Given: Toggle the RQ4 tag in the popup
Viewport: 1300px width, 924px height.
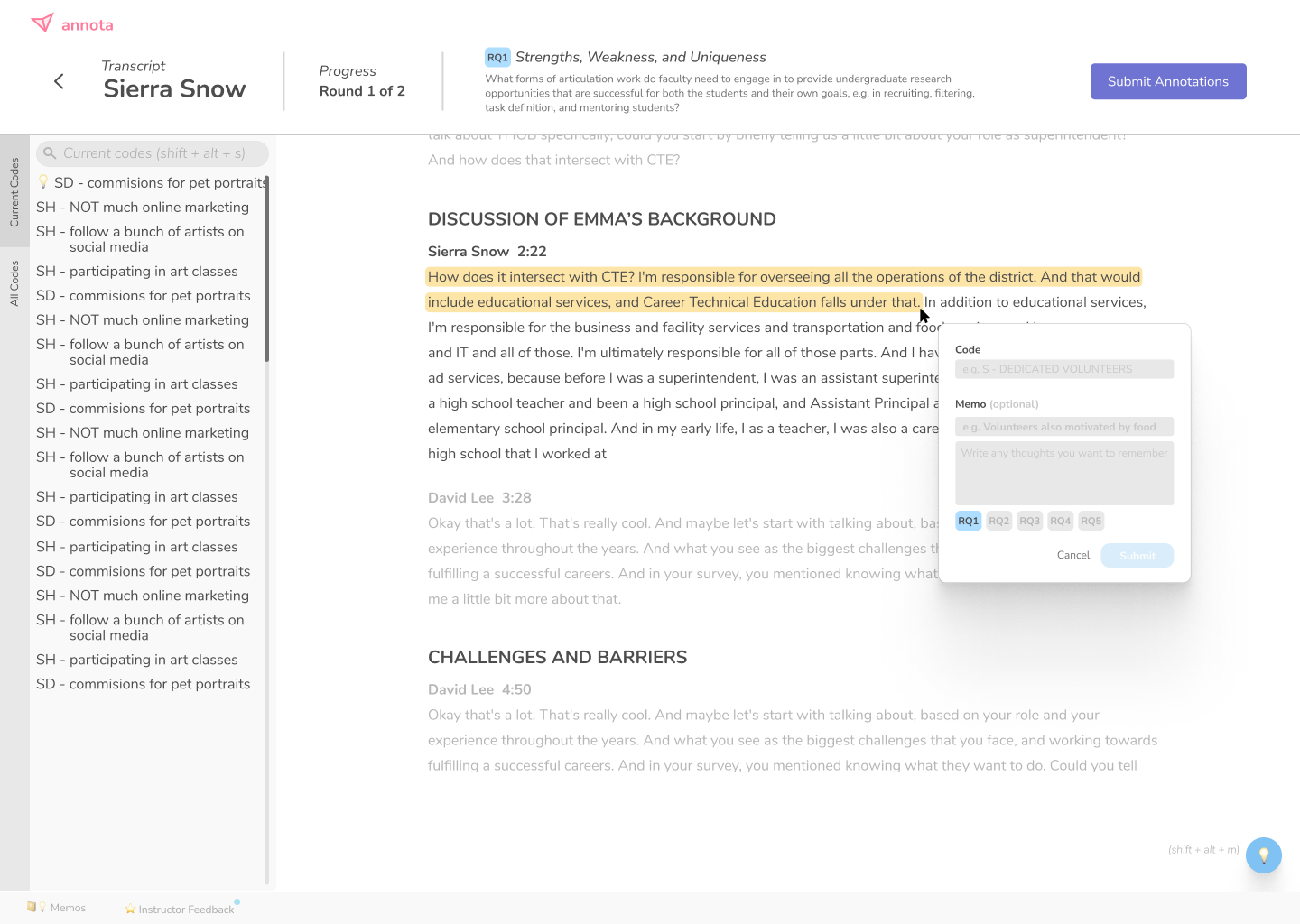Looking at the screenshot, I should [1060, 521].
